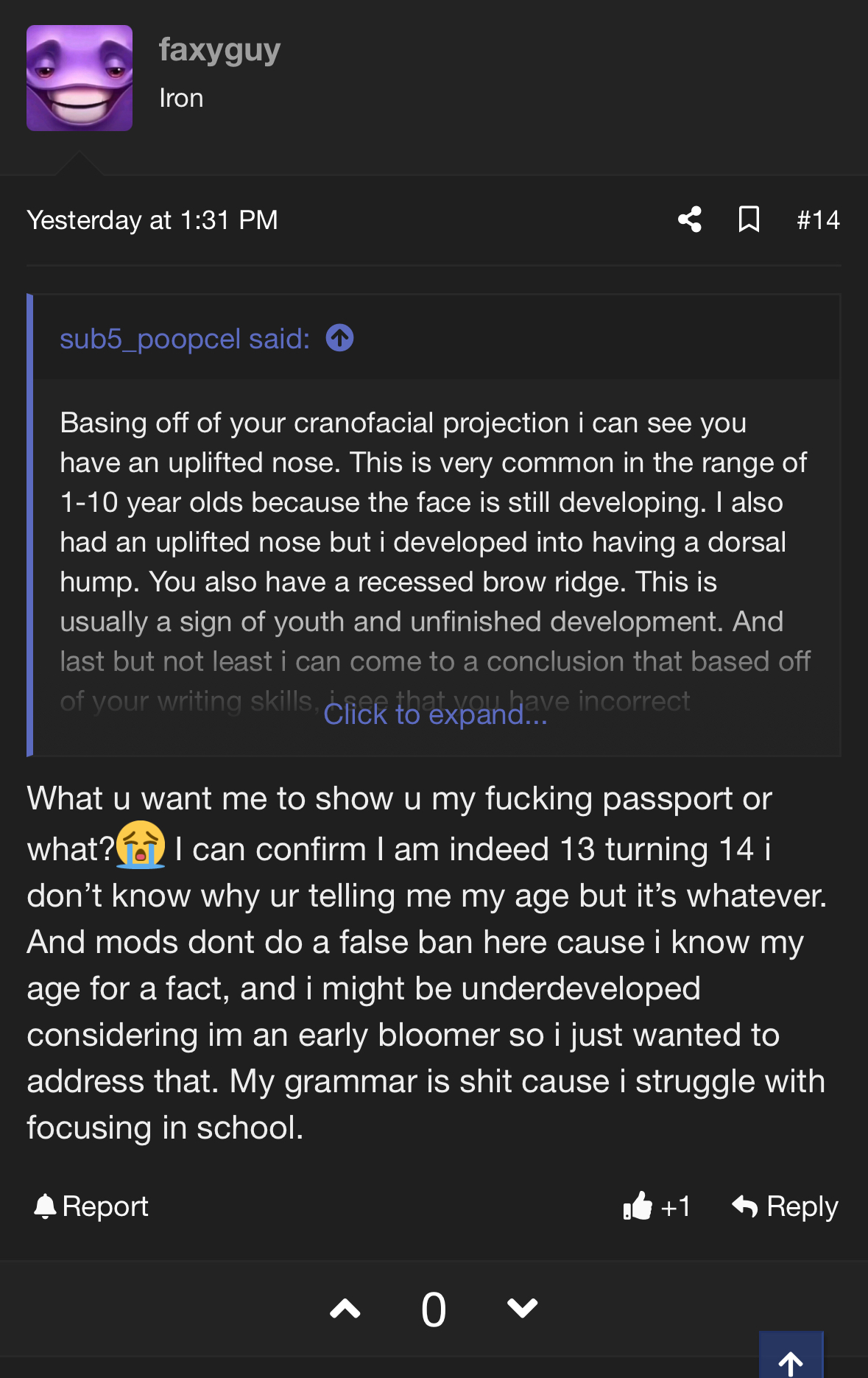
Task: View the +1 reaction count
Action: [x=676, y=1206]
